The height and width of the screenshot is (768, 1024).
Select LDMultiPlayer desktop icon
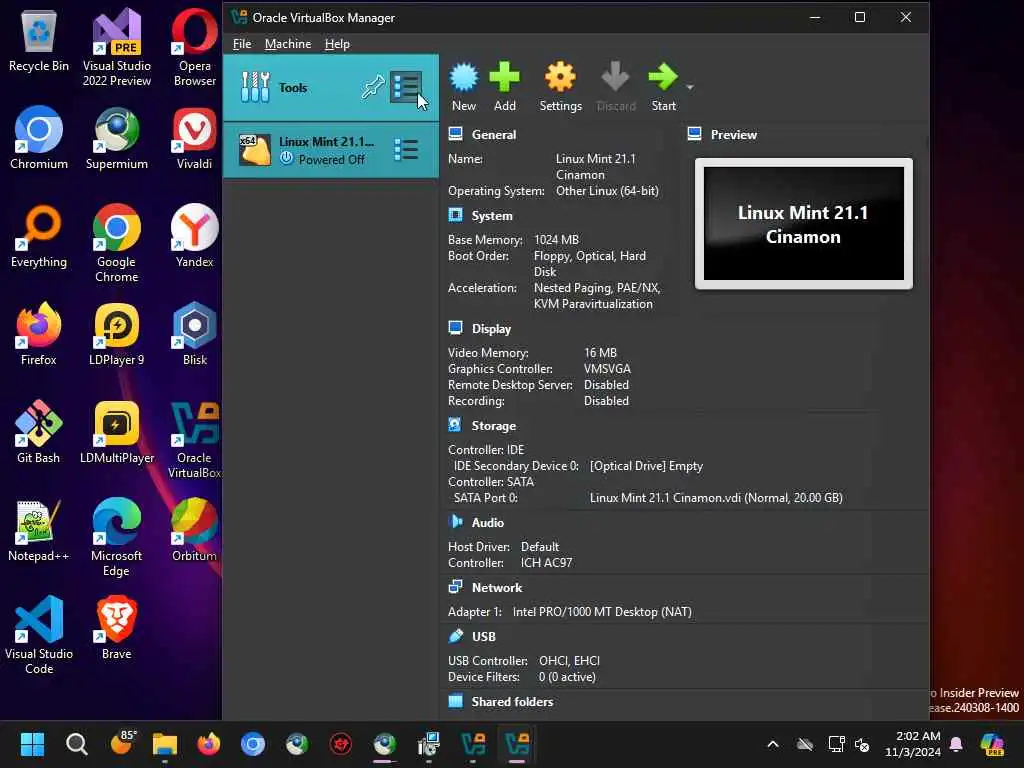click(117, 432)
